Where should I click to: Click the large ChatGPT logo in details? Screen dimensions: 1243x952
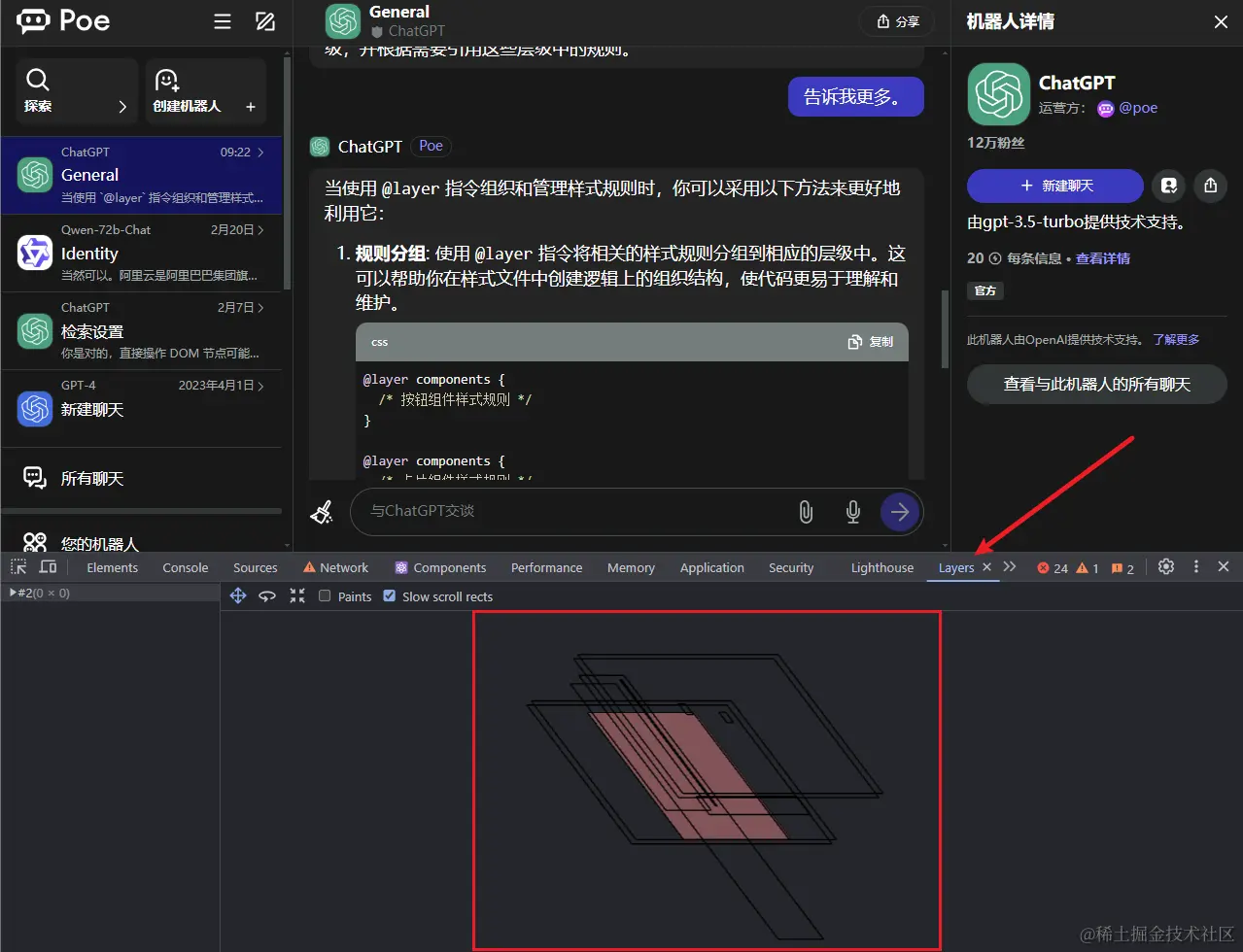pyautogui.click(x=998, y=94)
